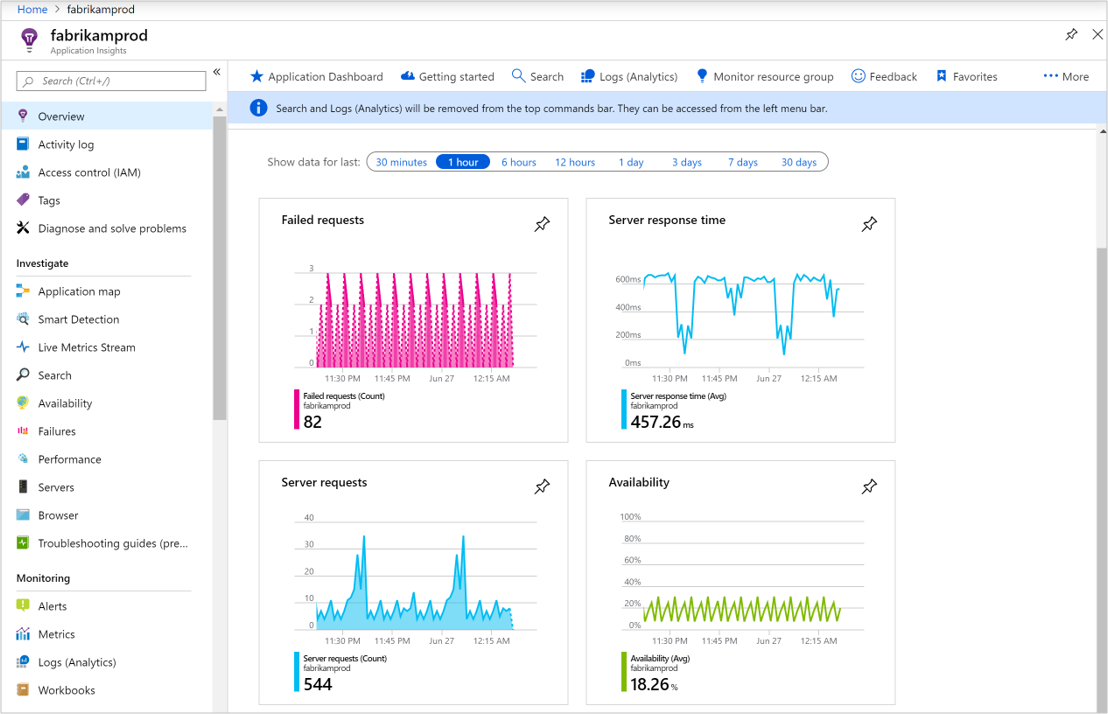Open Application Dashboard from toolbar
Image resolution: width=1108 pixels, height=714 pixels.
click(316, 77)
